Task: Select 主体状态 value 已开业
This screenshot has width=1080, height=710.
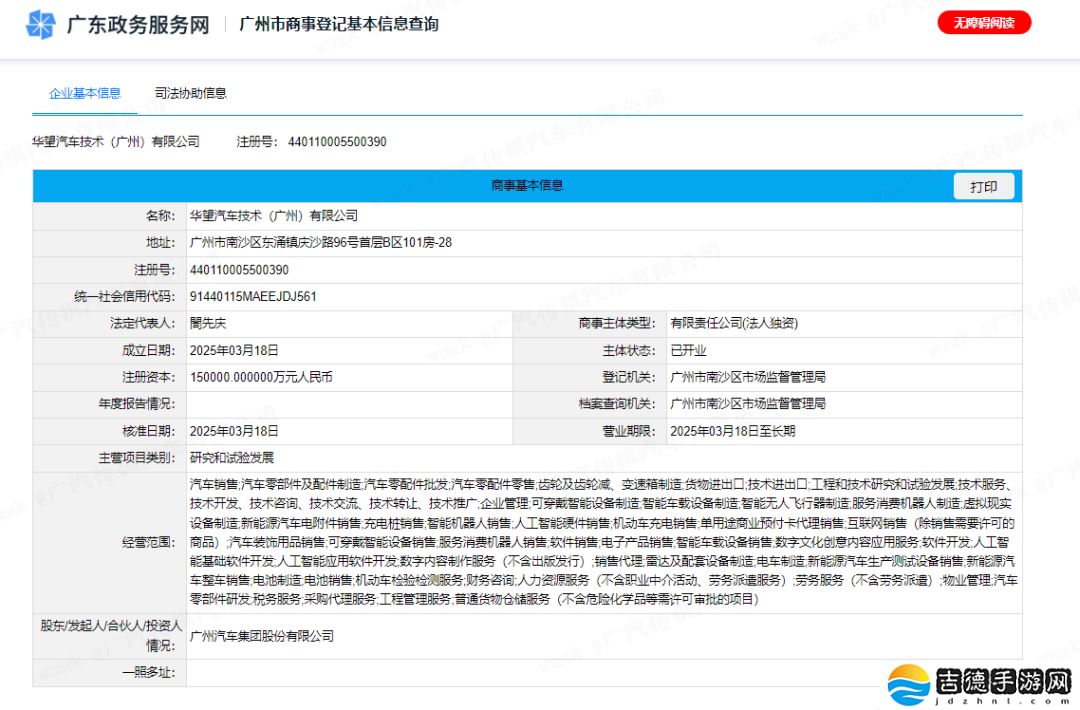Action: 688,351
